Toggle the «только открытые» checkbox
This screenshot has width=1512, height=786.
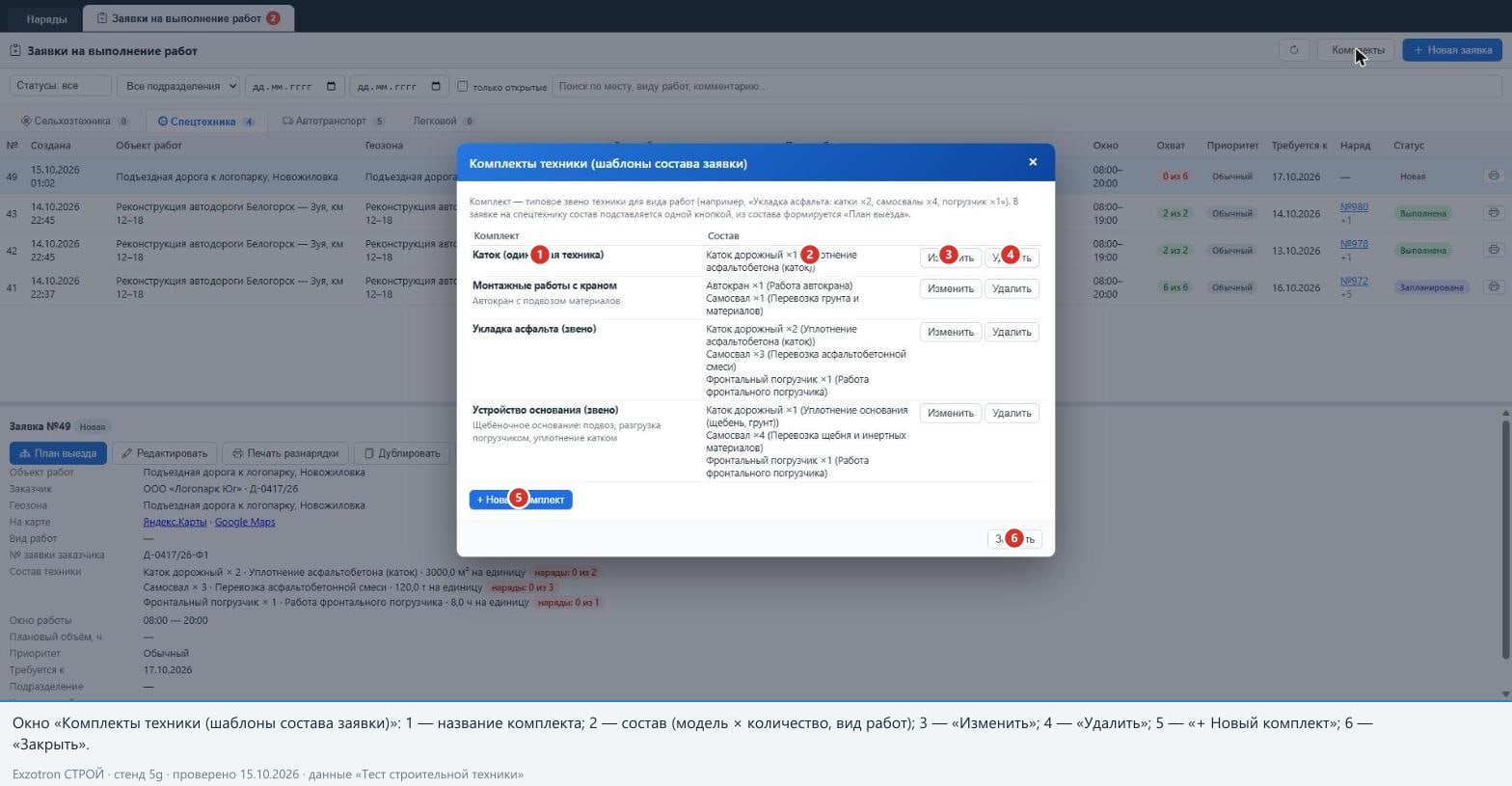pos(463,86)
